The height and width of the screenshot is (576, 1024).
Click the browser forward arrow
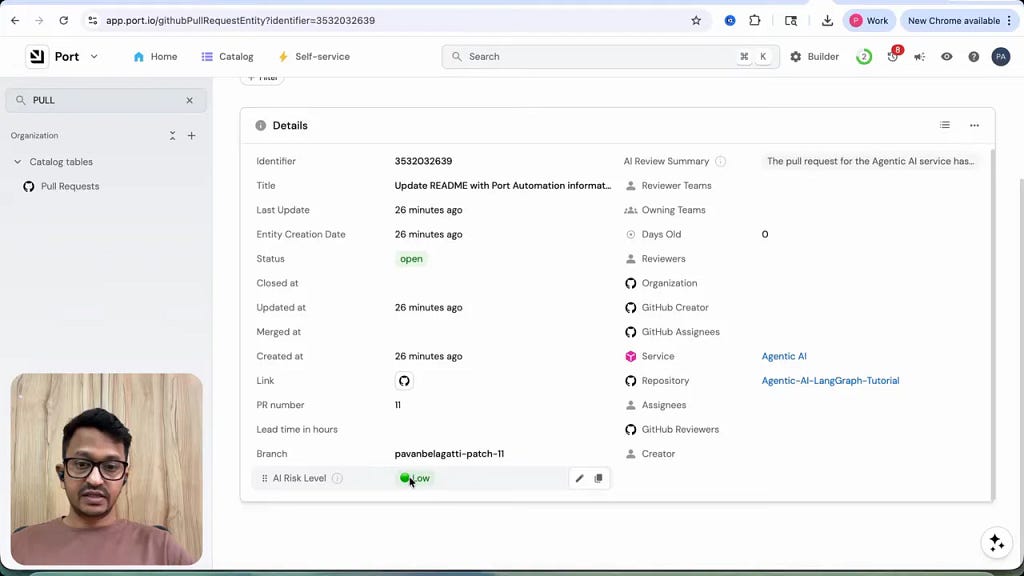coord(39,20)
